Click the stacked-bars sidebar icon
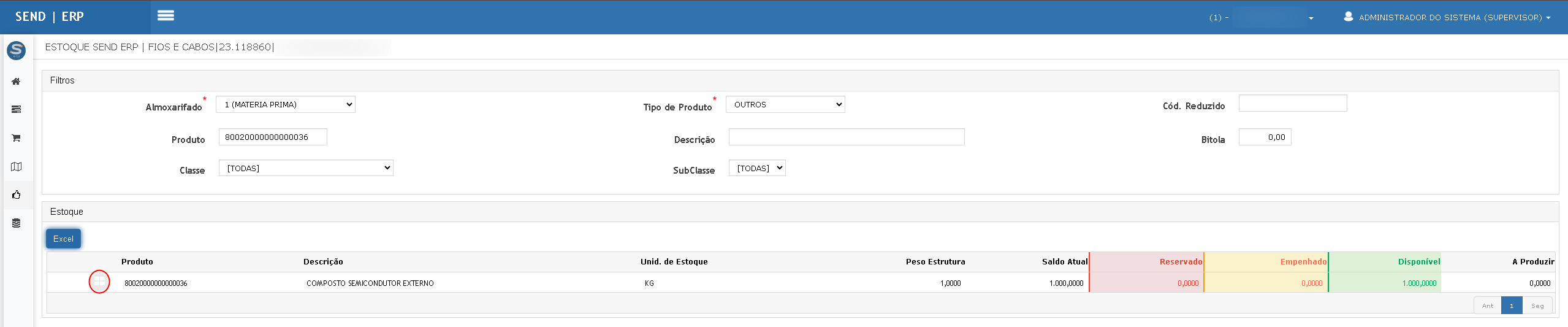1568x327 pixels. coord(17,110)
